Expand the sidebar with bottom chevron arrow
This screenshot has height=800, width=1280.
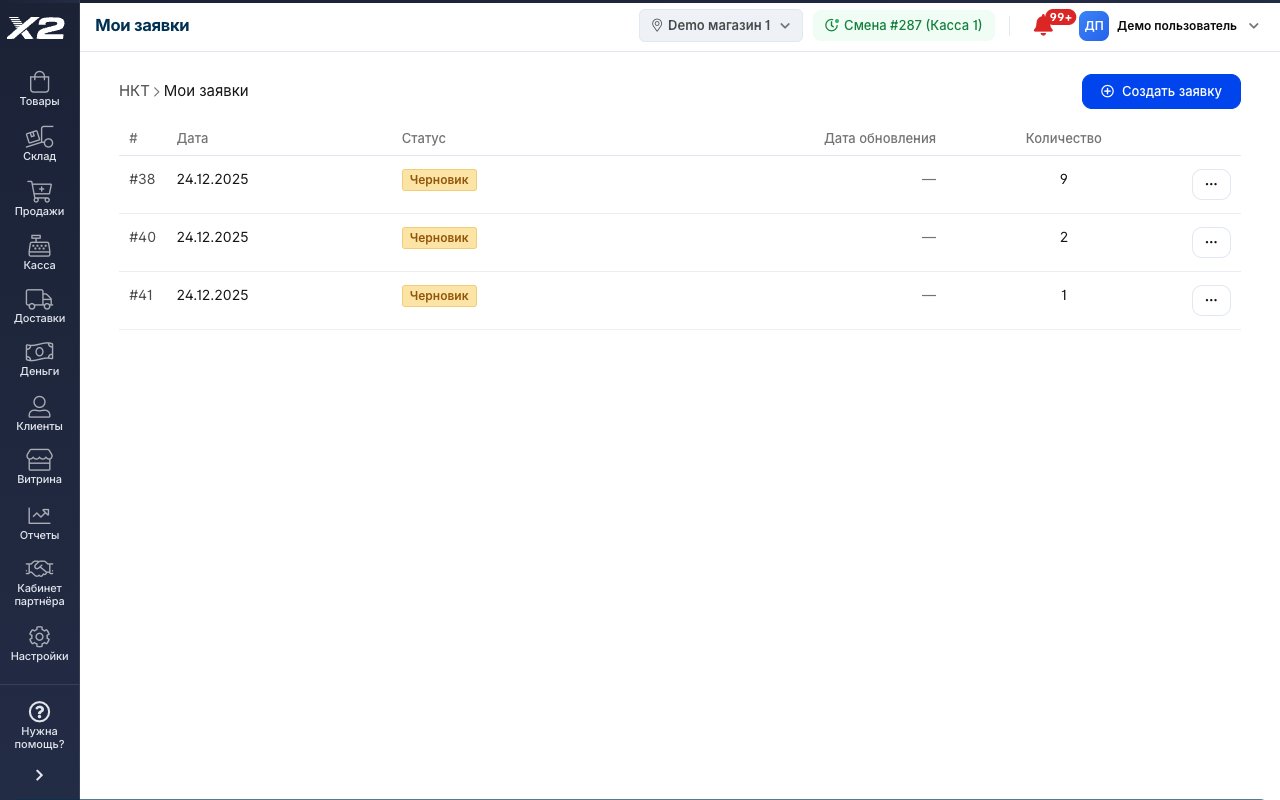[39, 775]
